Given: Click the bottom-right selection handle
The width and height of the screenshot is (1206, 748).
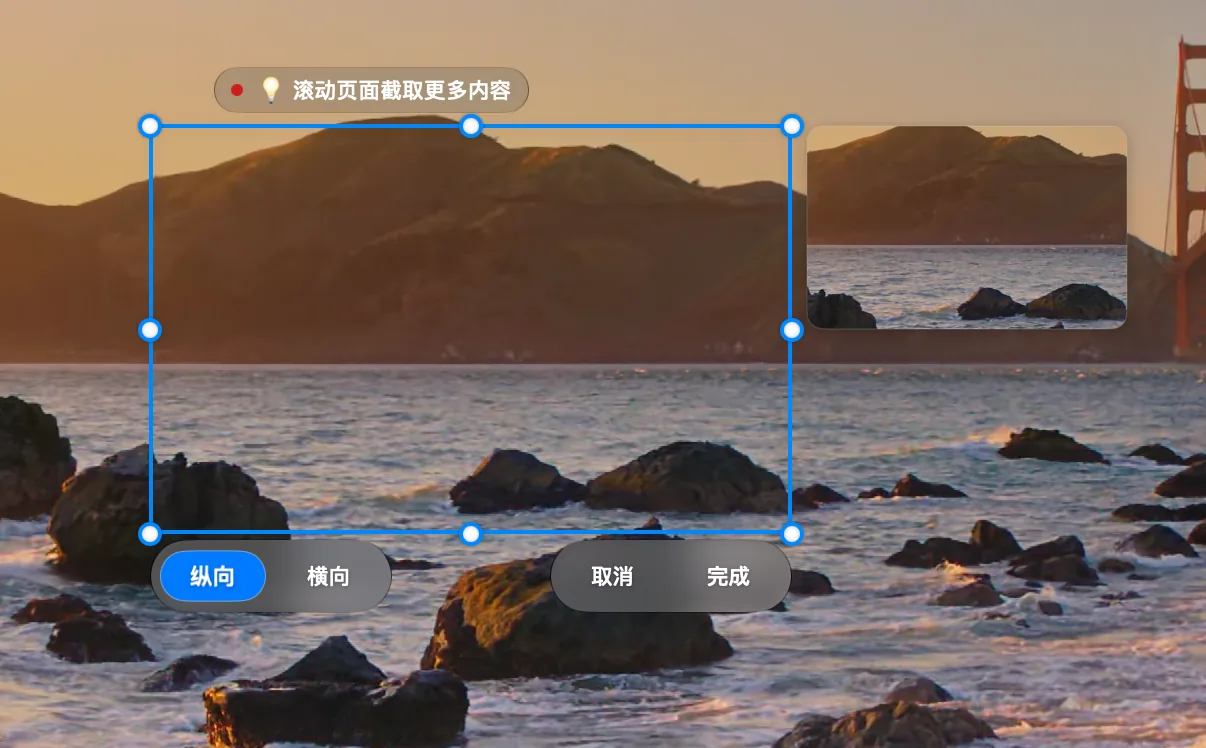Looking at the screenshot, I should (x=792, y=534).
